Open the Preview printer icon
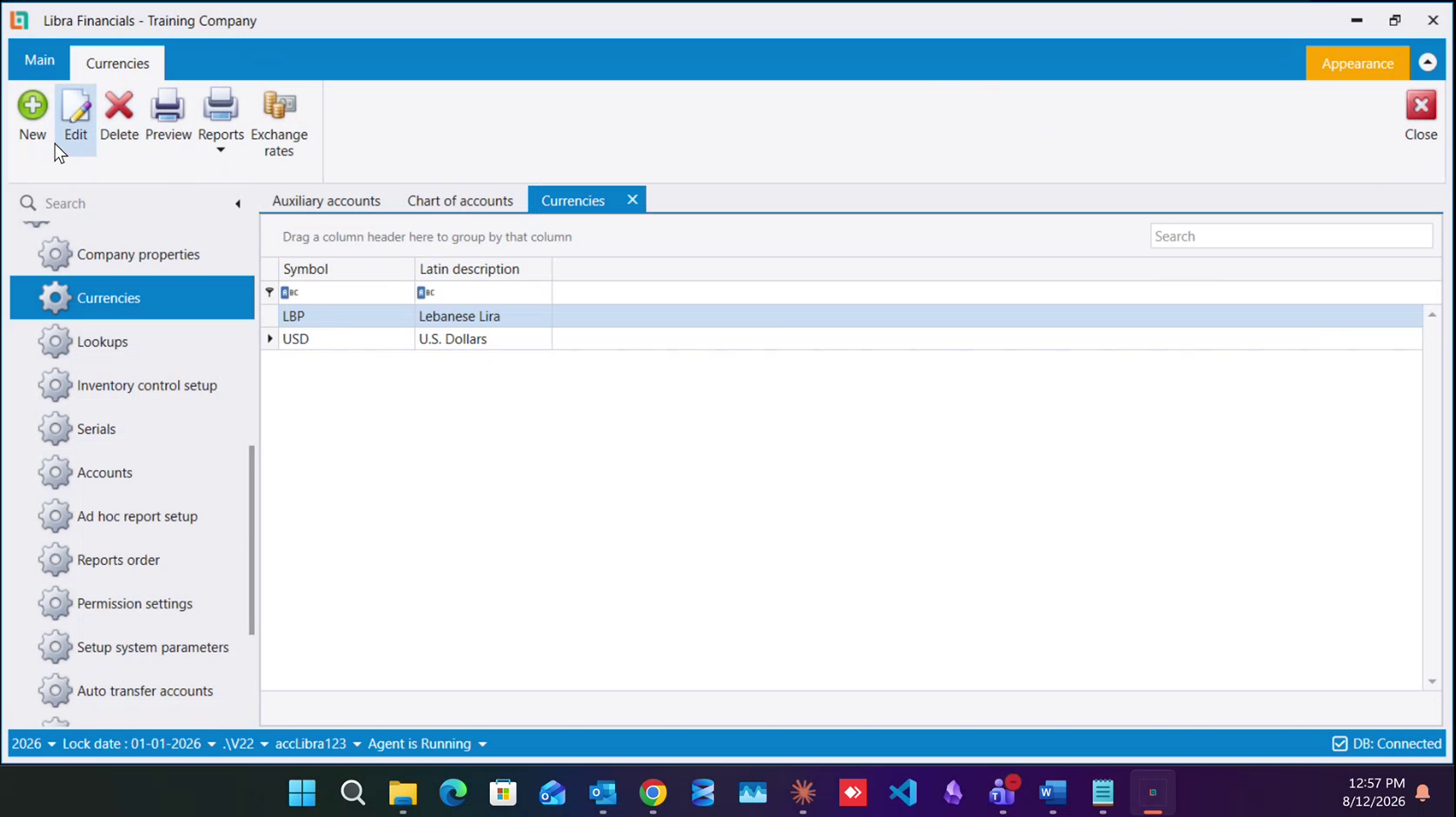 tap(168, 105)
